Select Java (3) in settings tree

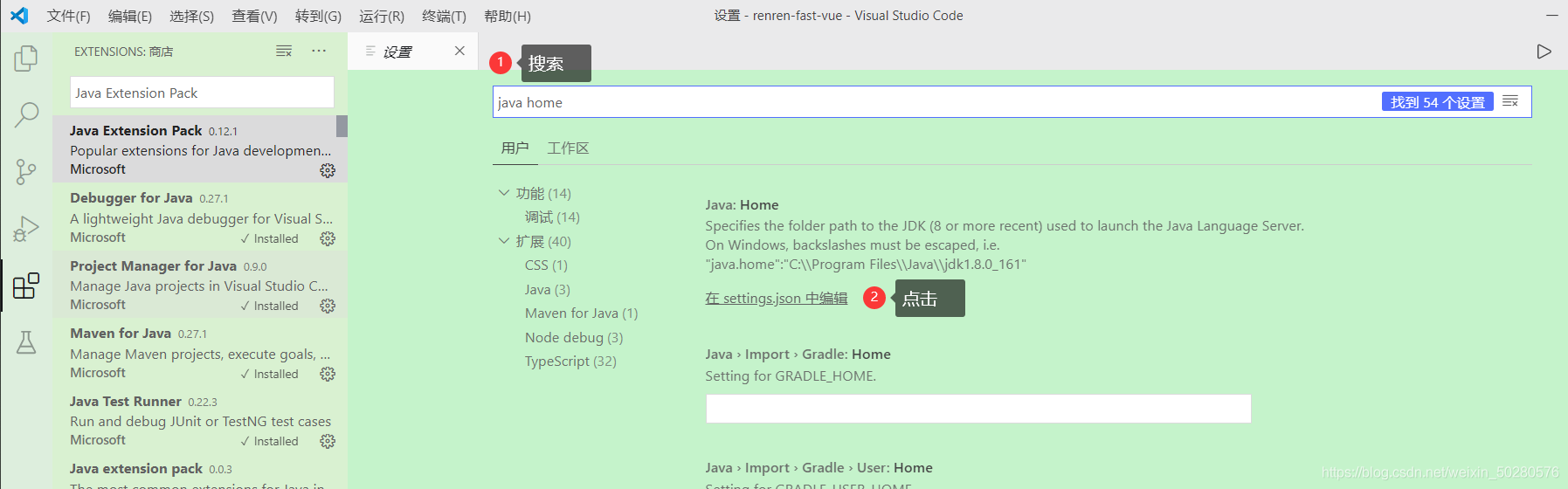click(547, 289)
